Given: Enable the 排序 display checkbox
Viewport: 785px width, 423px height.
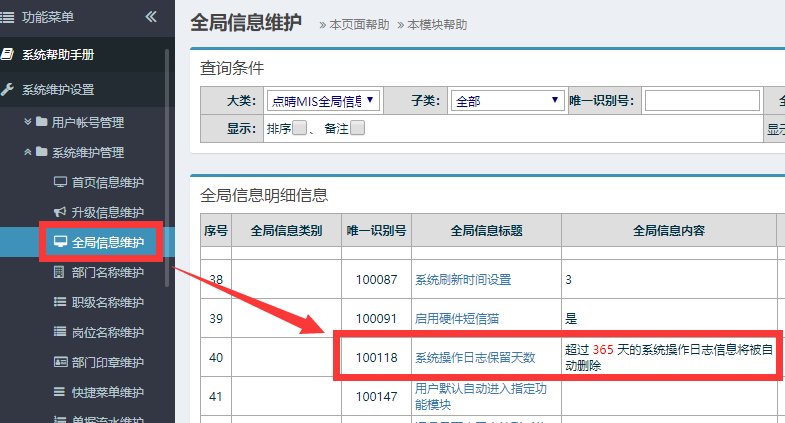Looking at the screenshot, I should click(299, 128).
